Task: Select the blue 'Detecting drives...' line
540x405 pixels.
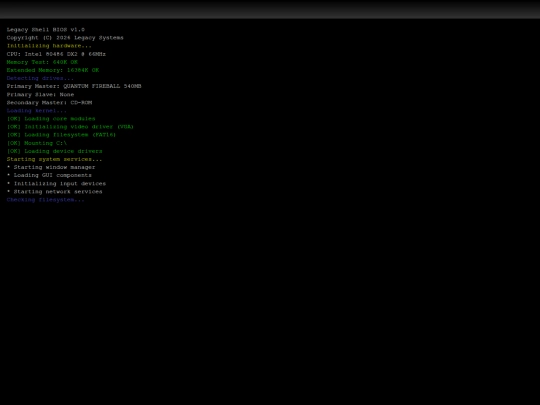Action: pyautogui.click(x=40, y=78)
